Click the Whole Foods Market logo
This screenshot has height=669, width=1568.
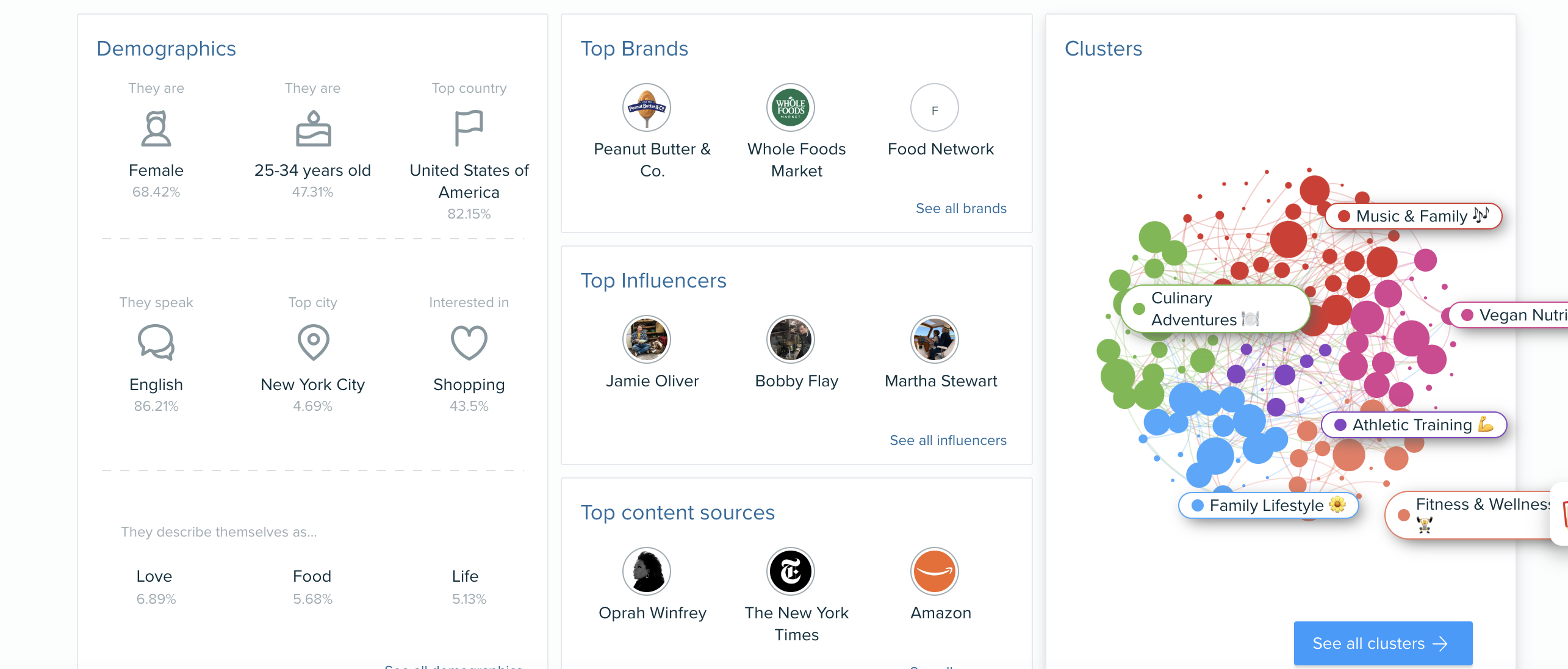pos(790,107)
